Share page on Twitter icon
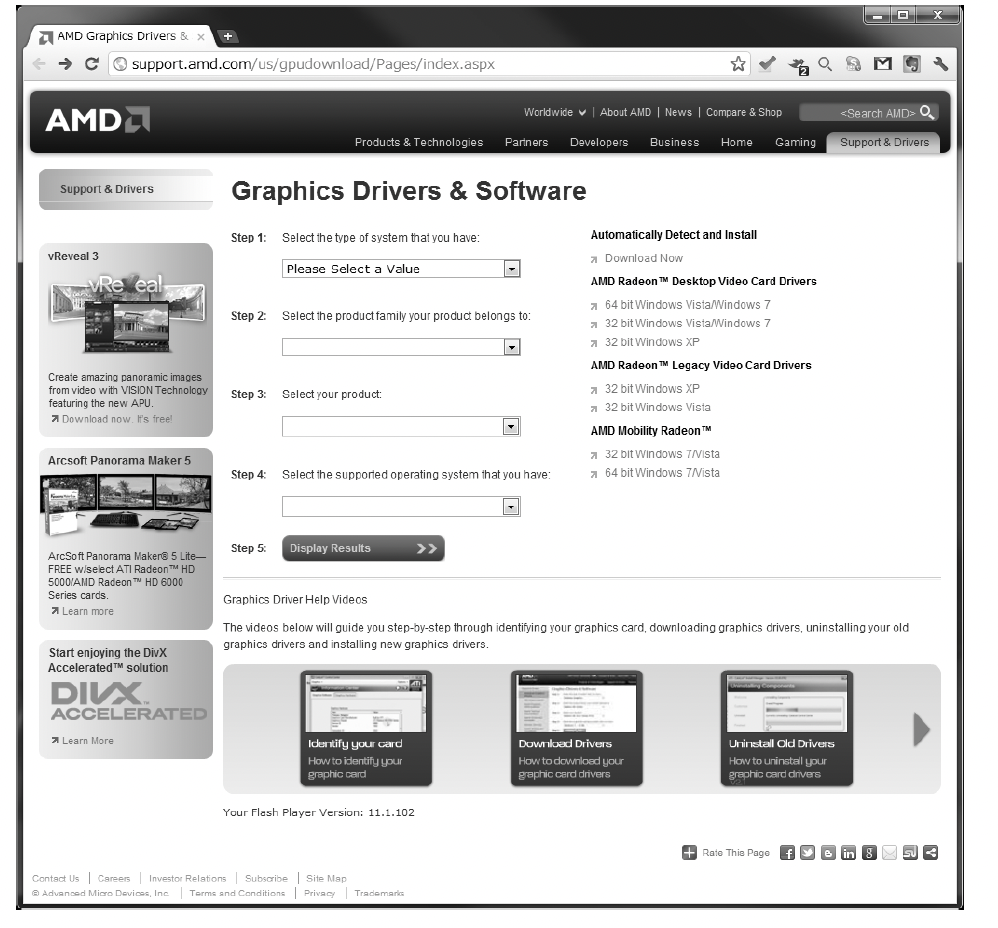998x928 pixels. (808, 853)
